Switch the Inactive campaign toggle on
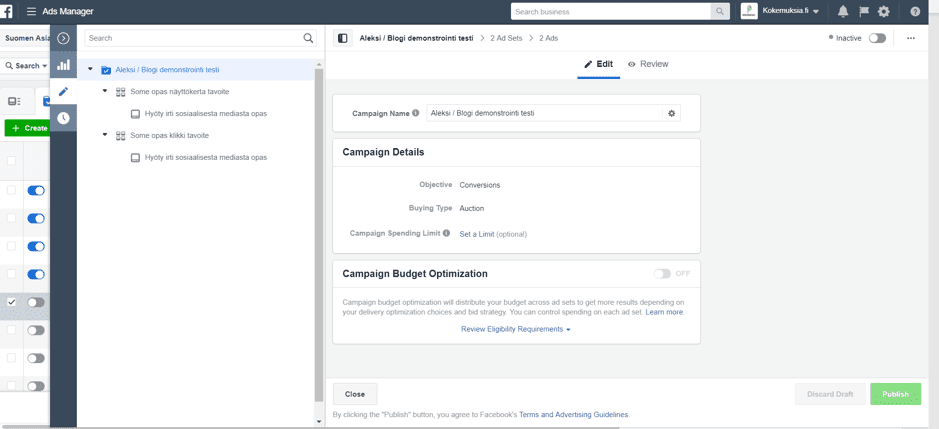The width and height of the screenshot is (939, 429). (877, 38)
